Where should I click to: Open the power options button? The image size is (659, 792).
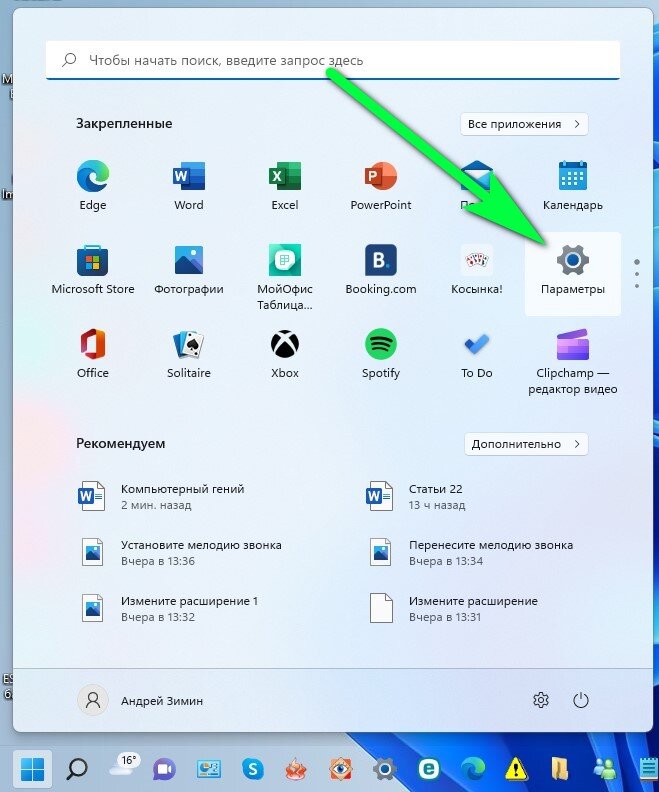point(581,700)
